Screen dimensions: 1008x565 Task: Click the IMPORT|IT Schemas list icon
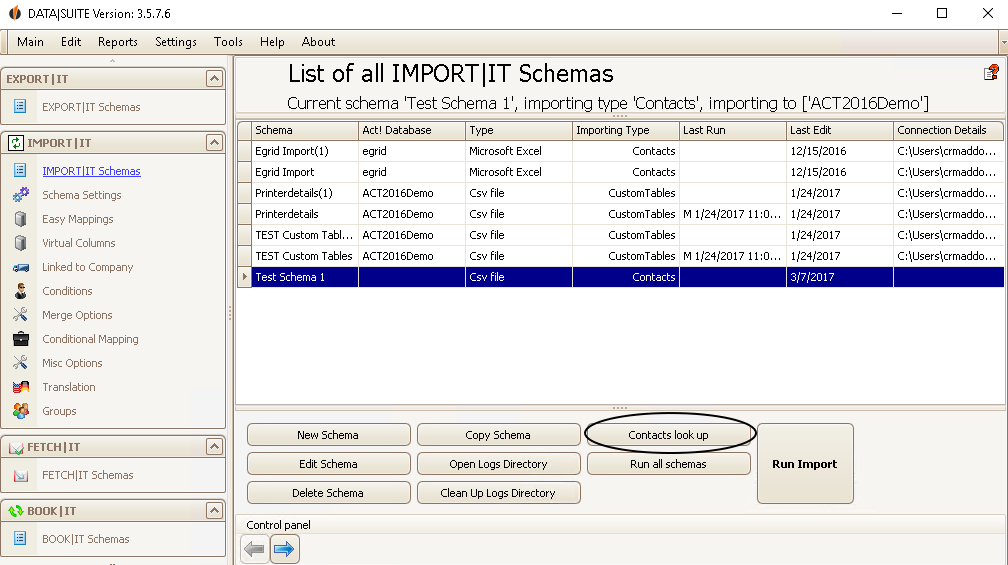20,170
